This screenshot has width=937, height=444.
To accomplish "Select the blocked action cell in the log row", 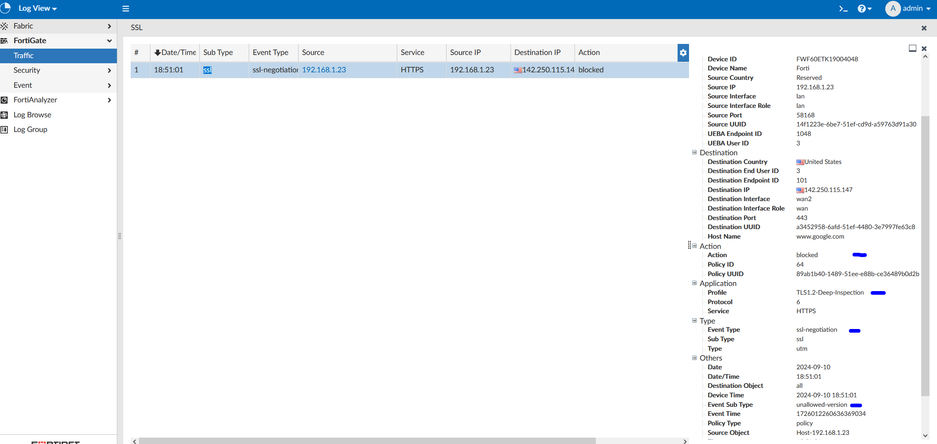I will coord(626,70).
